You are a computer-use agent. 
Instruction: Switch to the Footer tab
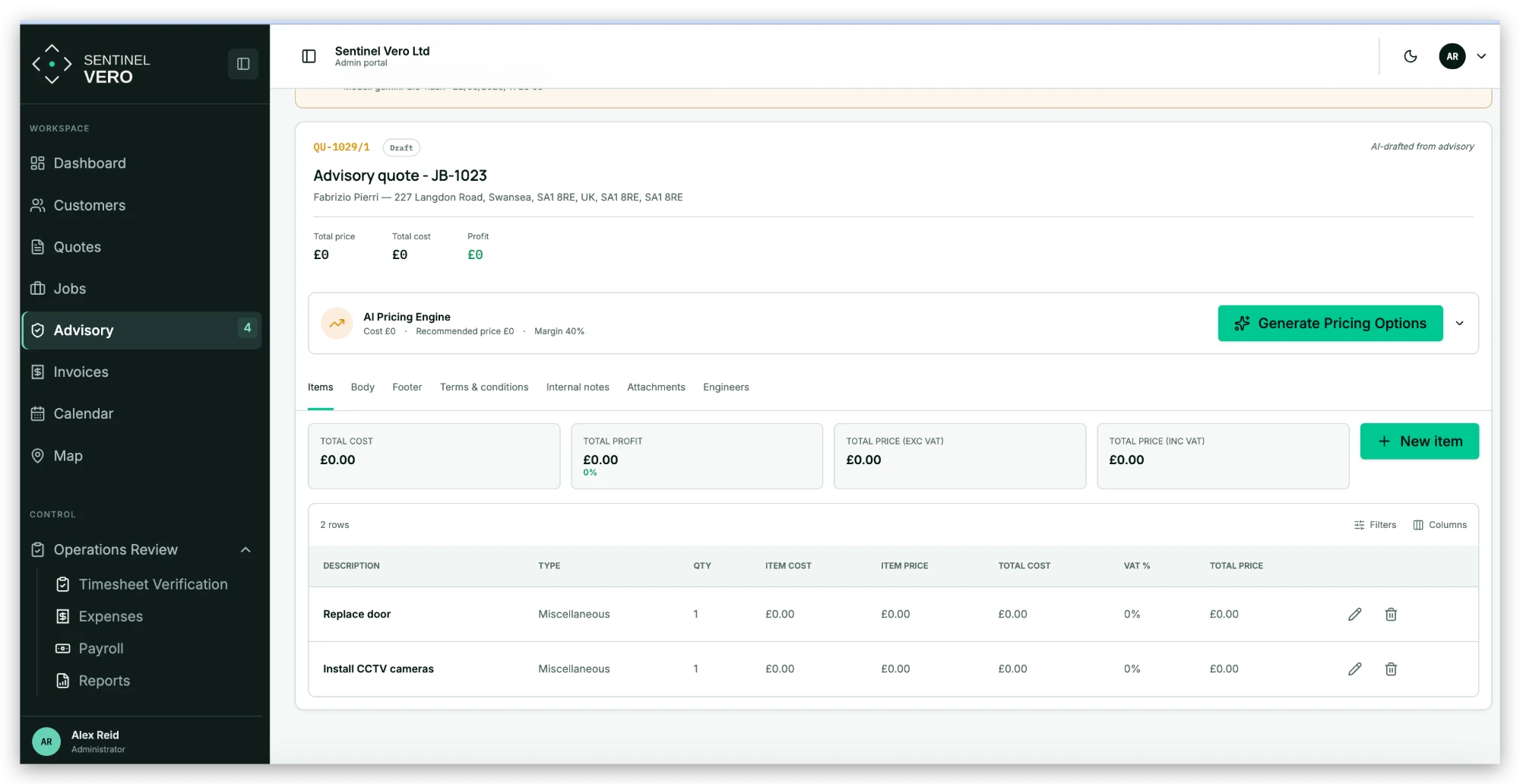pos(407,387)
